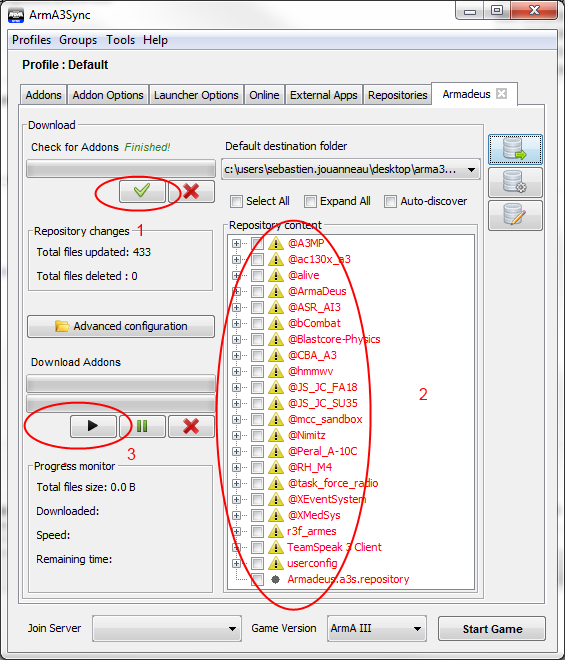Enable the Select All checkbox

[236, 202]
